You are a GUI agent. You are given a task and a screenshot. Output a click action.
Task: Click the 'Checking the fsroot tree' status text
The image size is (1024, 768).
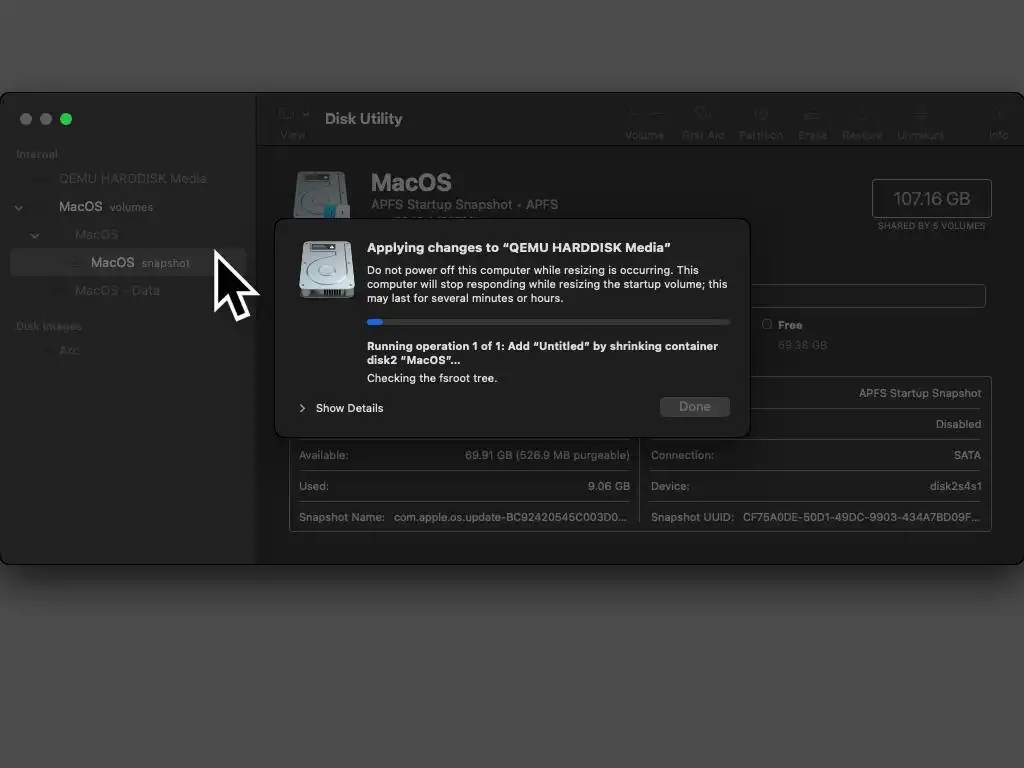coord(432,378)
